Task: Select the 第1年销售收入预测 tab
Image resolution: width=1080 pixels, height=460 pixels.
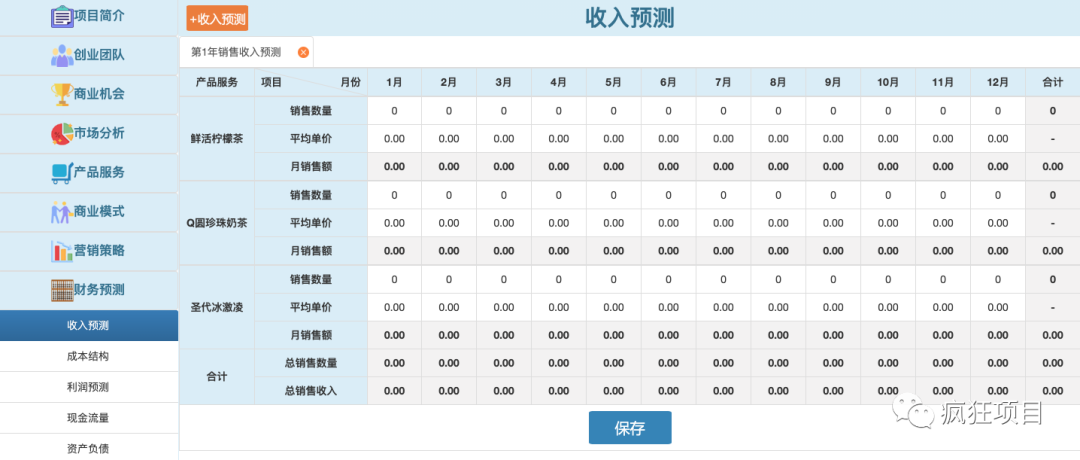Action: pyautogui.click(x=236, y=52)
